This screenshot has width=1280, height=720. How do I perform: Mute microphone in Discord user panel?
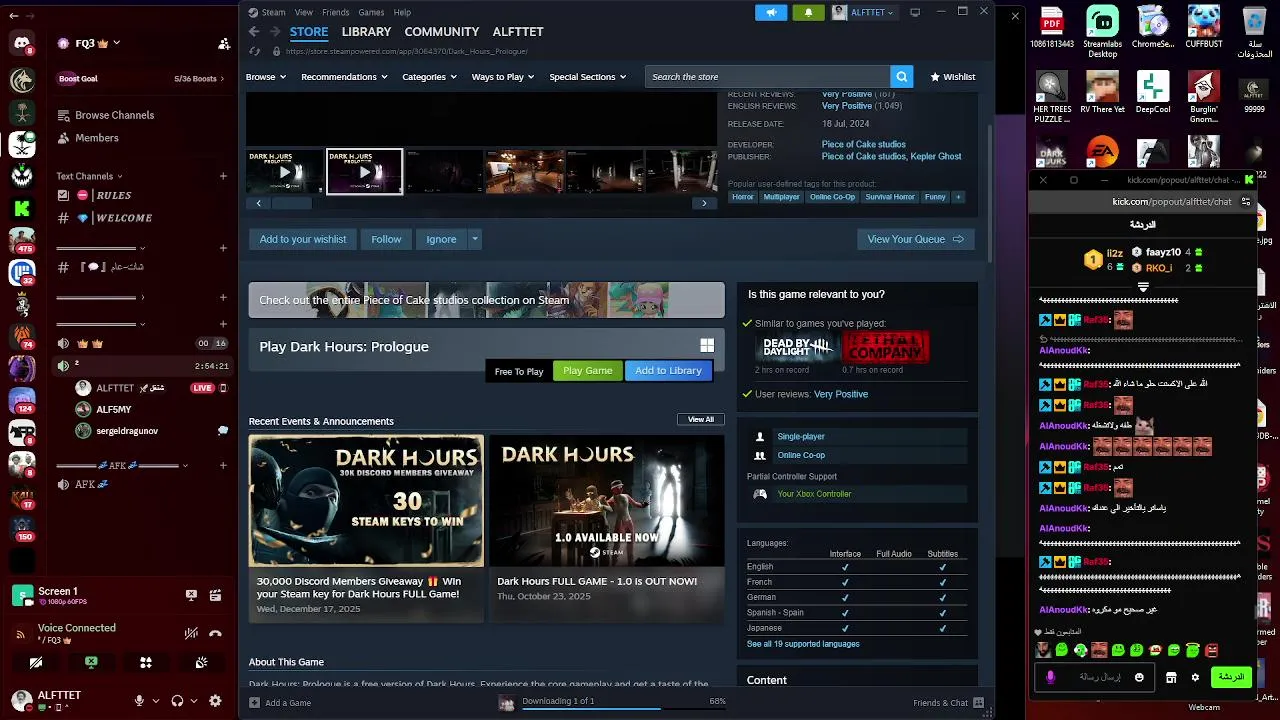139,701
